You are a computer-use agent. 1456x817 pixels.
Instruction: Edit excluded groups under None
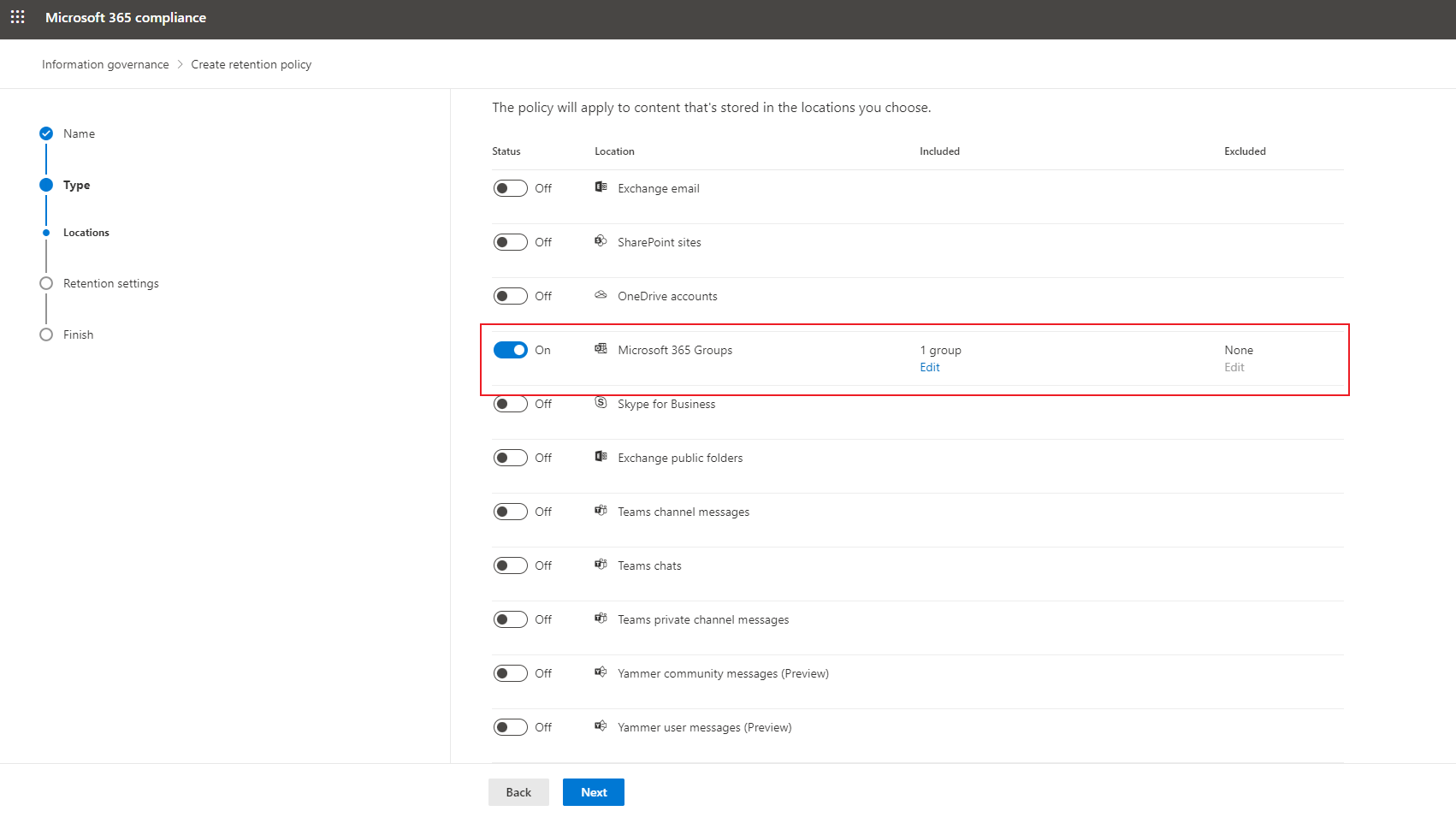point(1234,367)
